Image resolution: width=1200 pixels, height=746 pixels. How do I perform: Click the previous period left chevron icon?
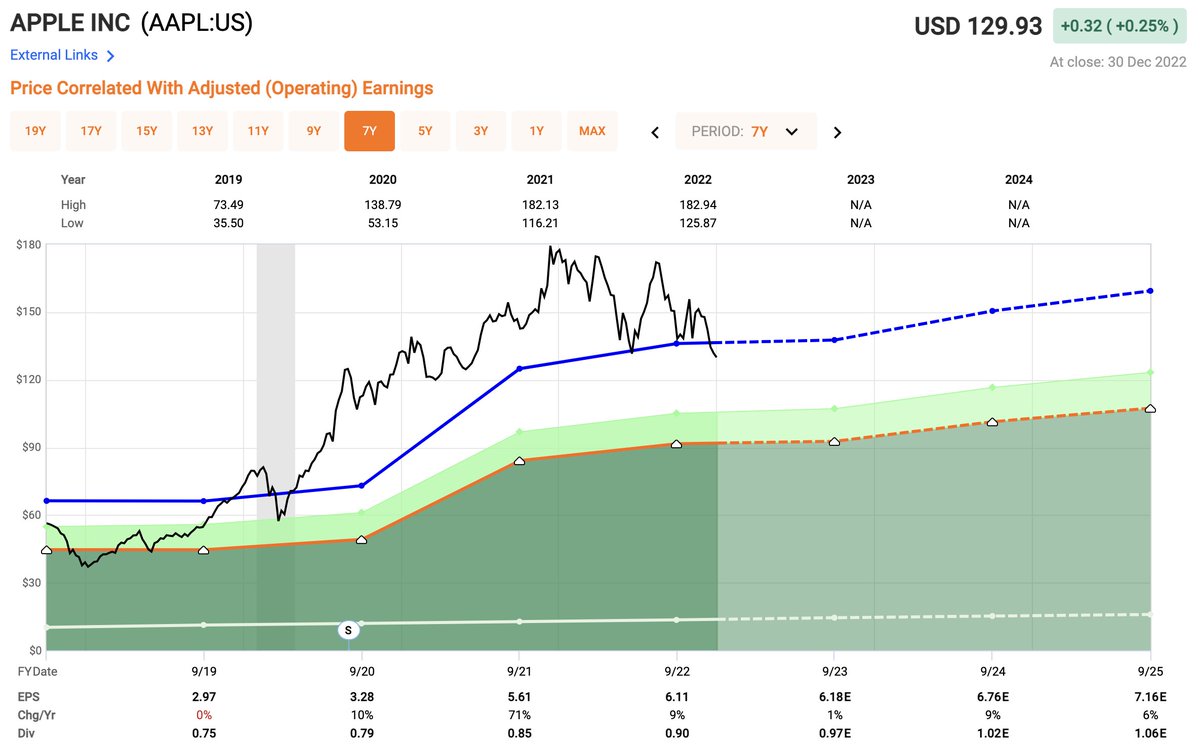[x=655, y=131]
